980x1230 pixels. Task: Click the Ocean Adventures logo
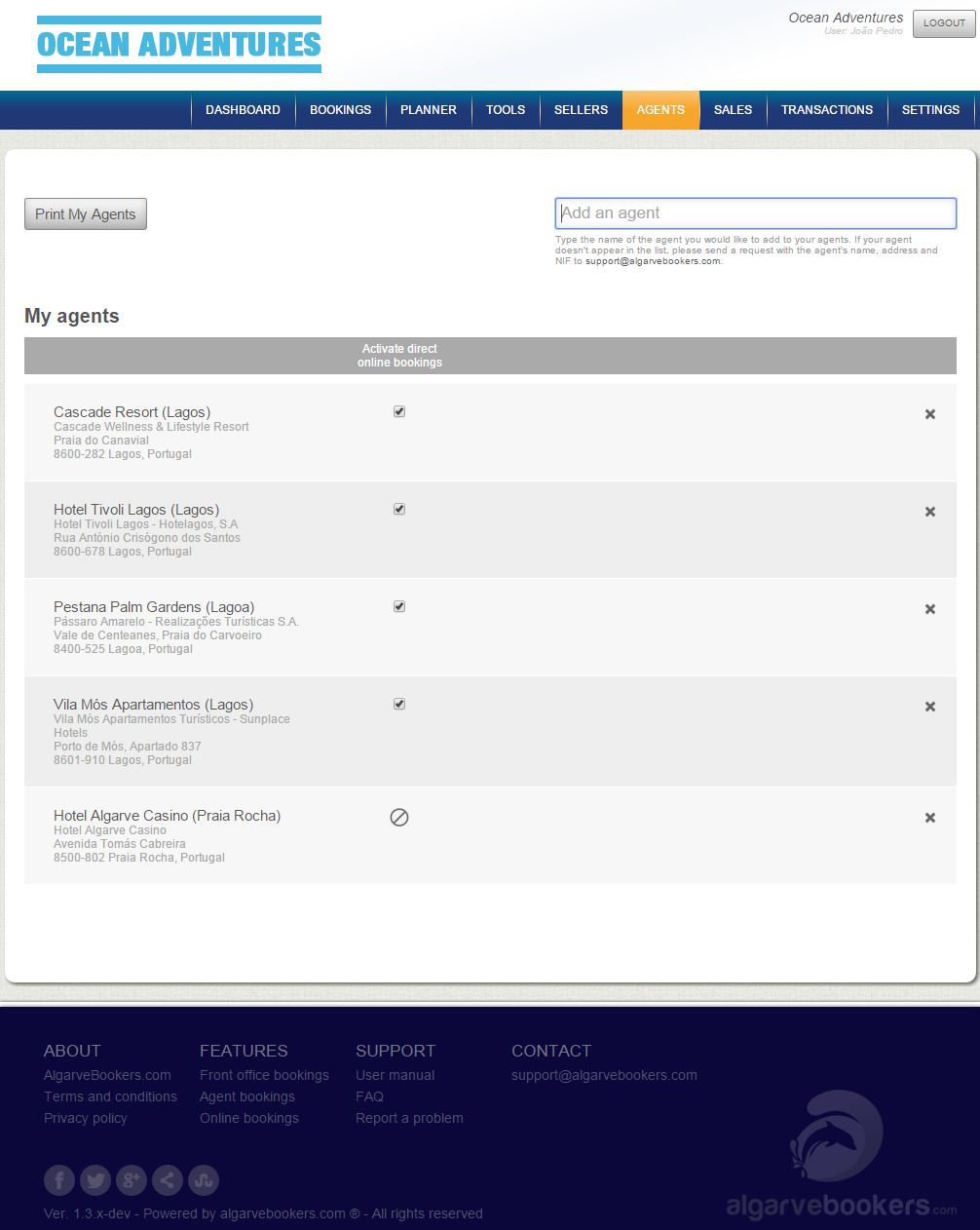179,44
